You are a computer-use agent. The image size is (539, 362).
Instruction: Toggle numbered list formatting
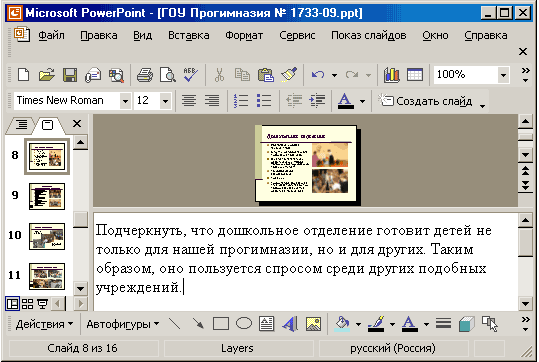pos(241,101)
